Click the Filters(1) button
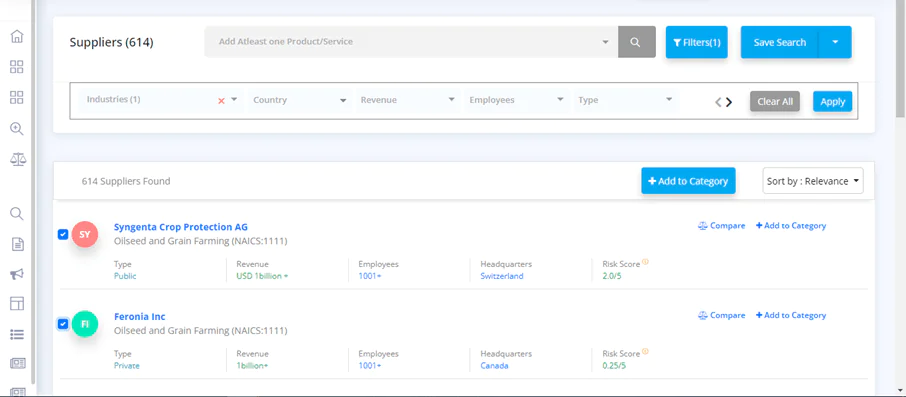906x397 pixels. pos(696,42)
